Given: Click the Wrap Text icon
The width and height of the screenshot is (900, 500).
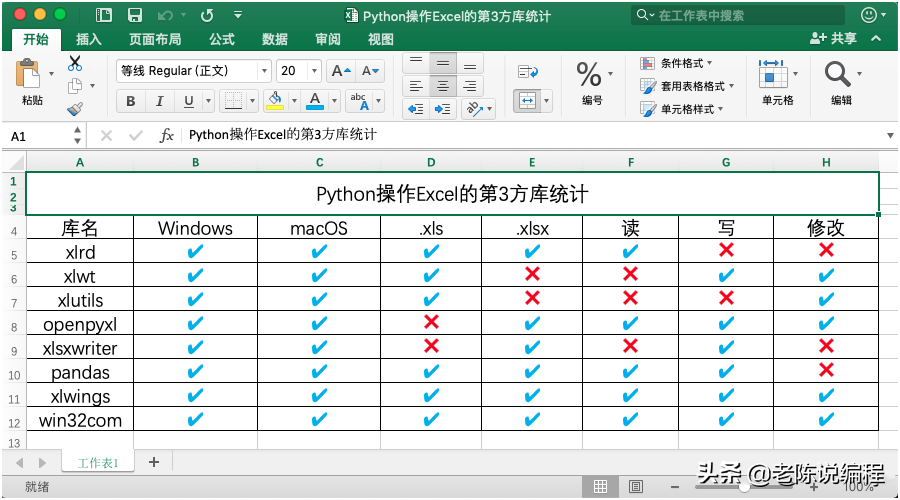Looking at the screenshot, I should point(527,72).
